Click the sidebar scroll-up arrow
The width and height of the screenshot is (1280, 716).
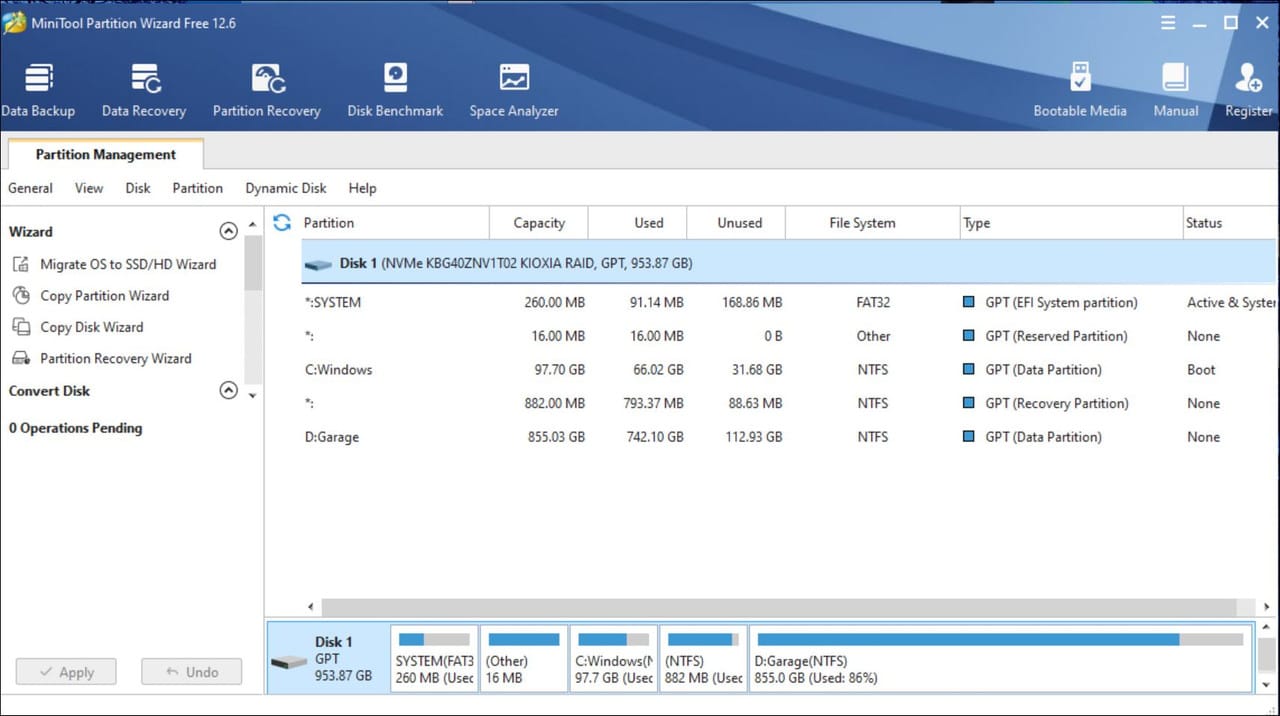253,224
